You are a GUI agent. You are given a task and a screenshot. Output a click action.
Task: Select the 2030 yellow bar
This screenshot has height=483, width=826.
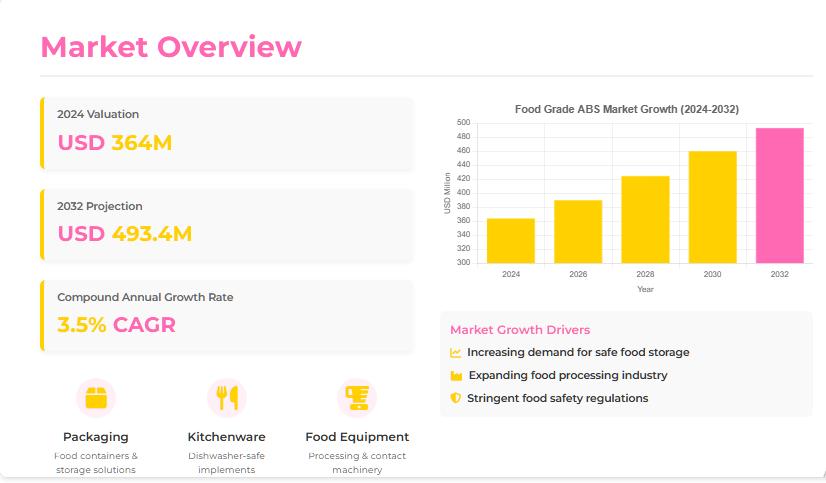(712, 207)
